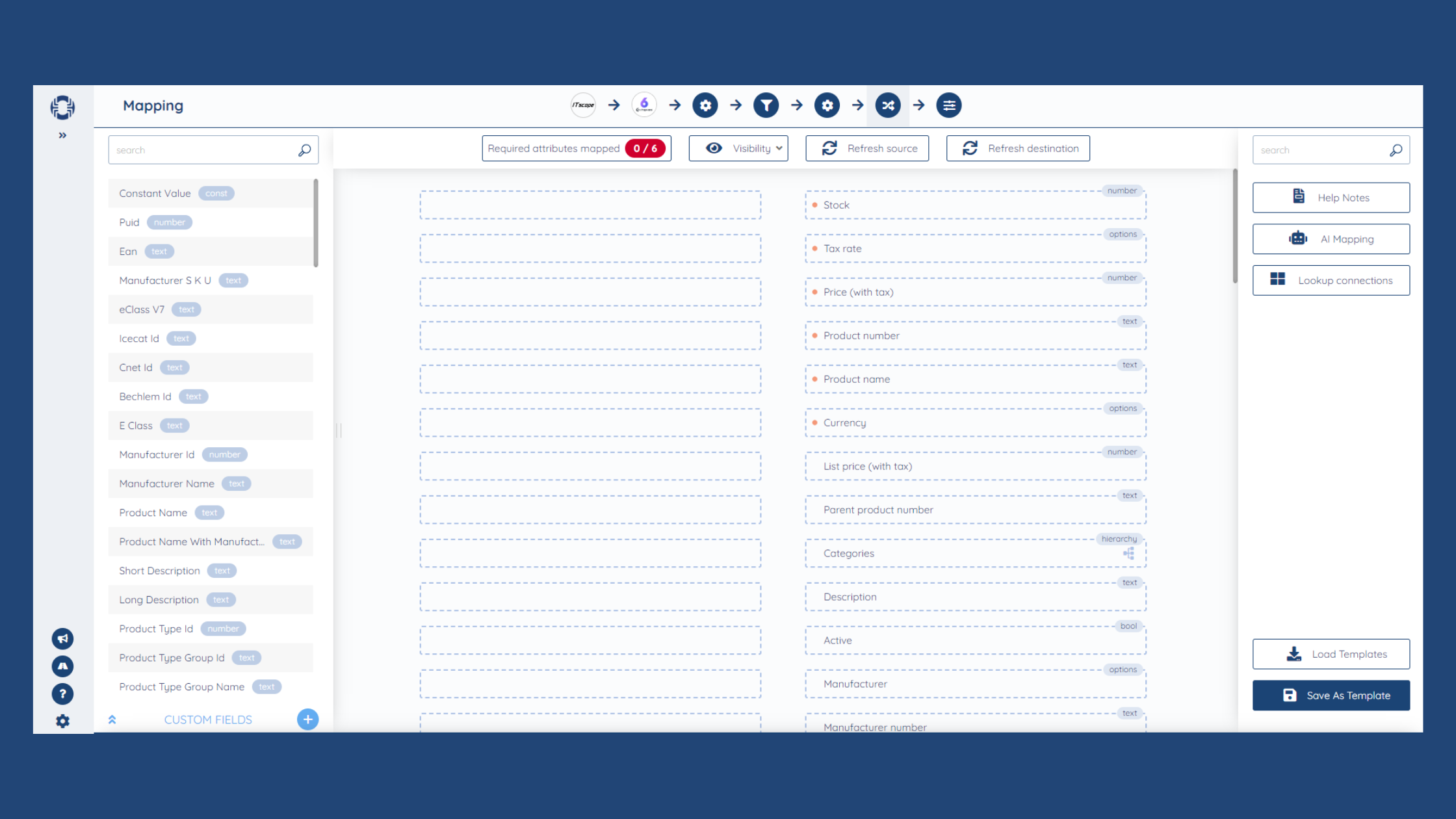Viewport: 1456px width, 819px height.
Task: Select Load Templates option
Action: (1331, 653)
